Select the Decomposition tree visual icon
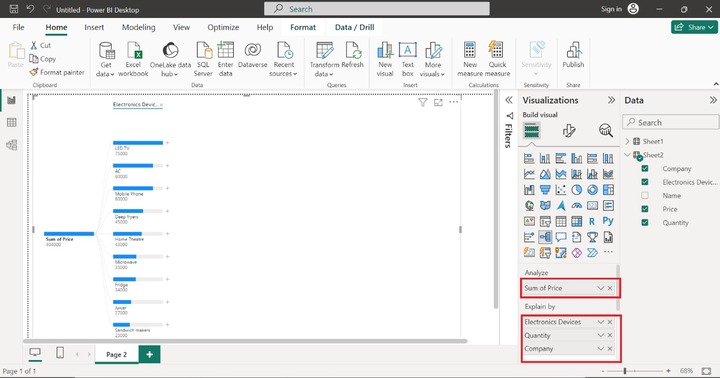Image resolution: width=720 pixels, height=378 pixels. click(x=545, y=237)
